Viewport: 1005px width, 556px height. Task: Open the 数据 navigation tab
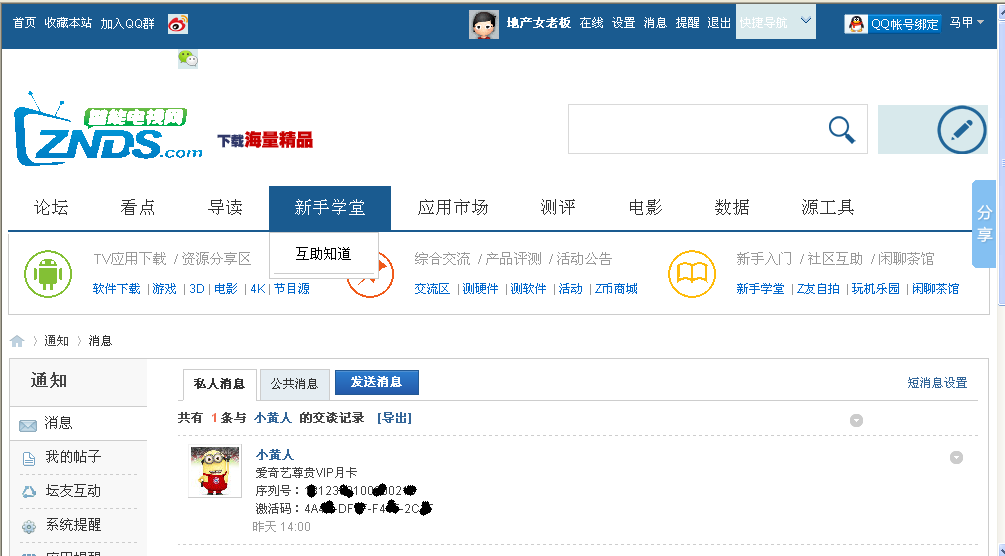732,208
